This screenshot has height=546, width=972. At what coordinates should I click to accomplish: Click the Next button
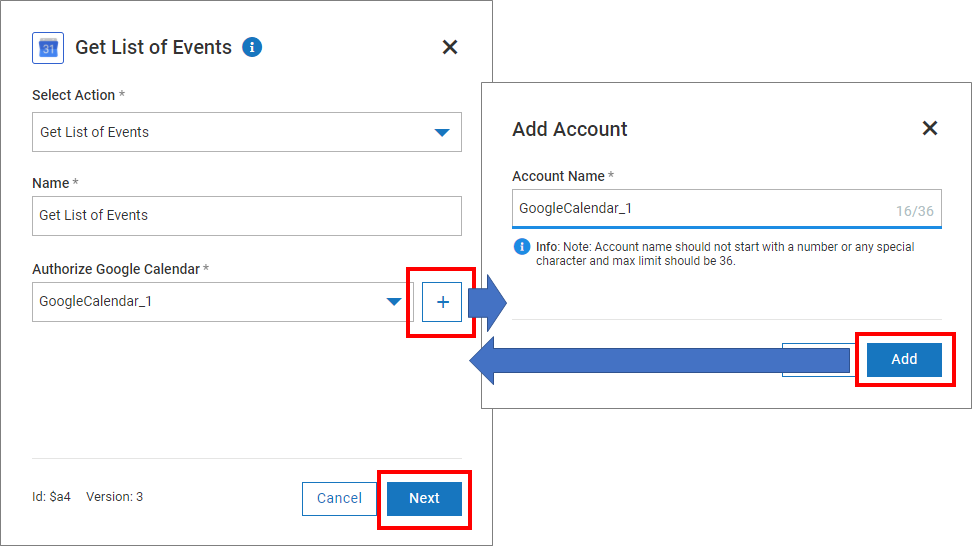click(x=424, y=498)
